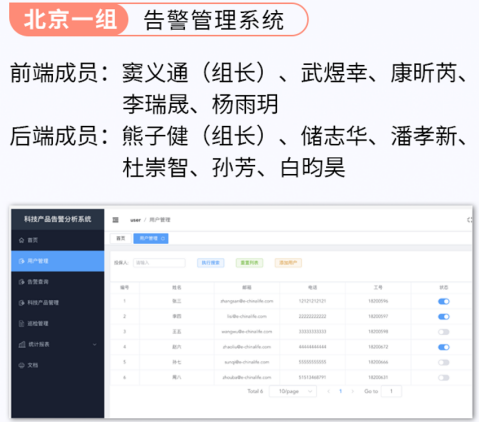Open 告警查询 in the sidebar menu
The image size is (480, 422).
(x=58, y=282)
